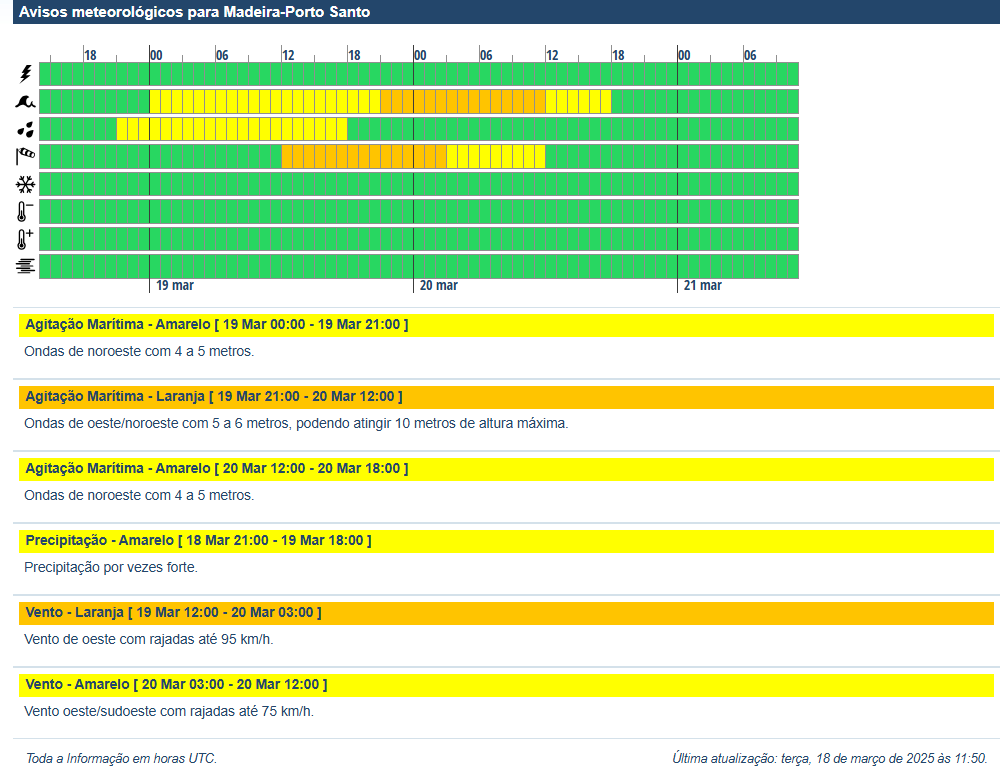The image size is (1000, 766).
Task: Click the yellow segment of the precipitation row
Action: pos(232,129)
